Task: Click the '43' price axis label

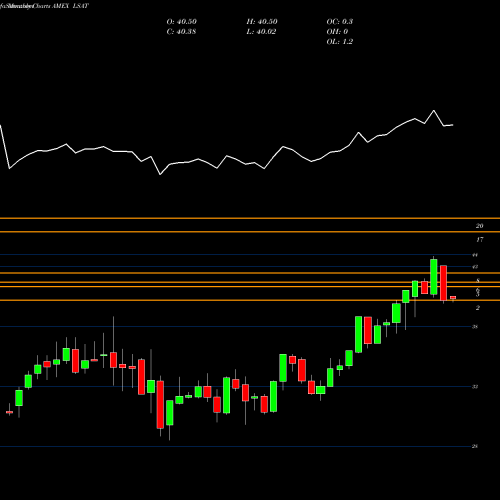Action: click(x=475, y=267)
